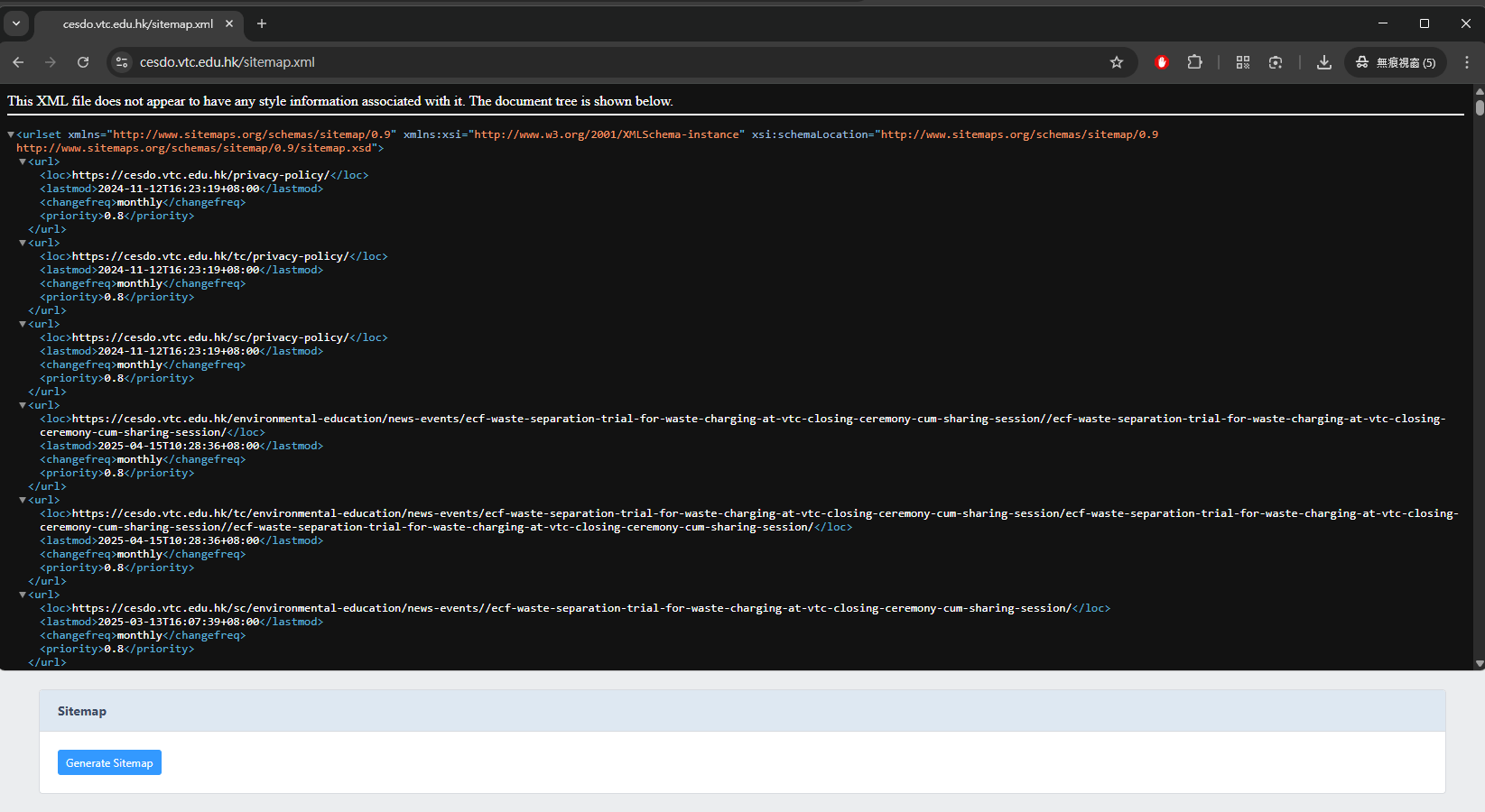
Task: Reload the sitemap.xml page
Action: pyautogui.click(x=83, y=62)
